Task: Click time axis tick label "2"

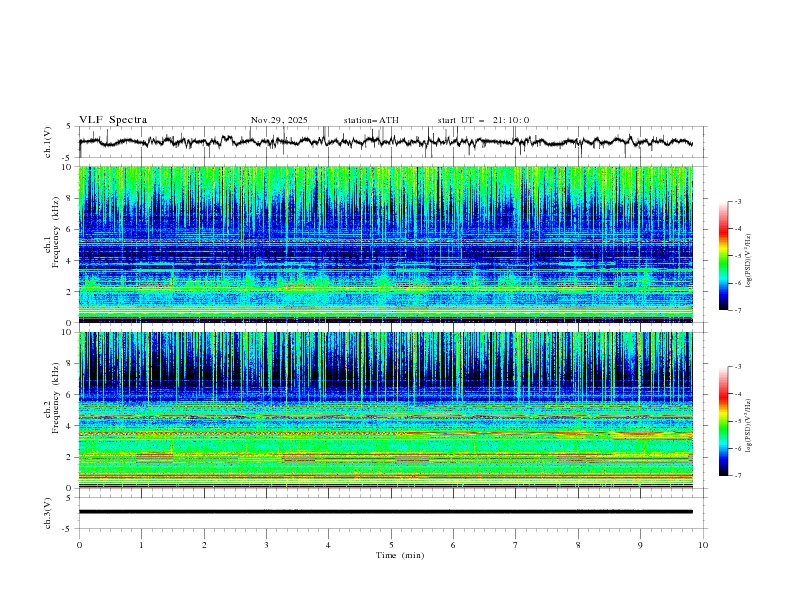Action: point(204,545)
